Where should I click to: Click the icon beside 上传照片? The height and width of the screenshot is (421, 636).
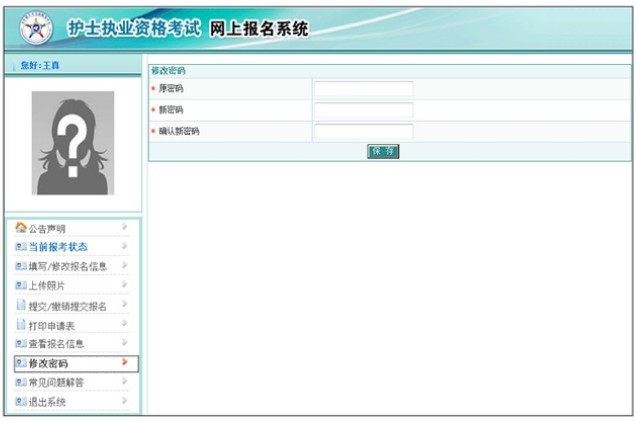21,285
